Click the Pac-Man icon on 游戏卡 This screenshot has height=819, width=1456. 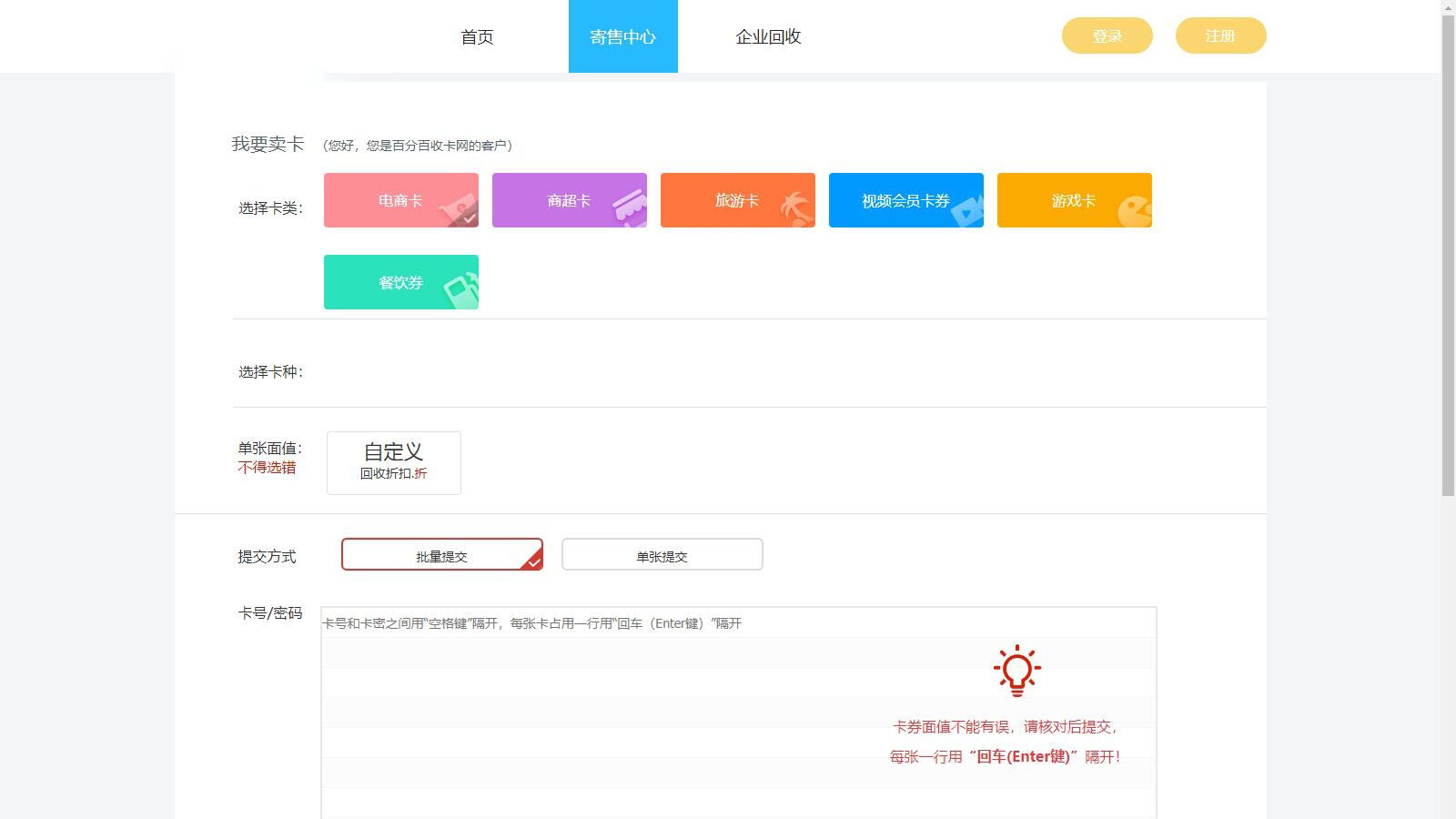[x=1134, y=211]
